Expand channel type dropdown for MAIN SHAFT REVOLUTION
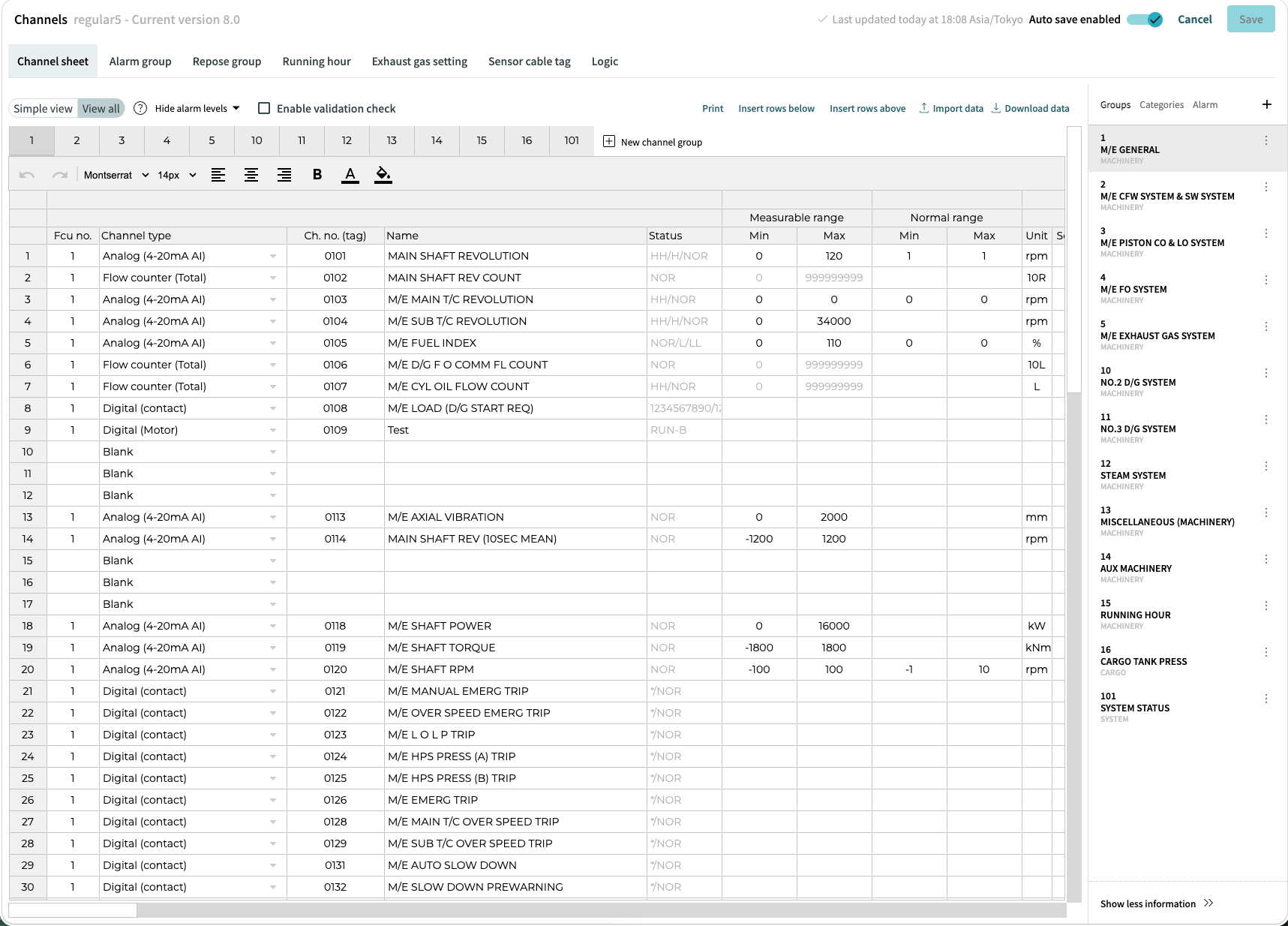Image resolution: width=1288 pixels, height=926 pixels. click(x=273, y=256)
